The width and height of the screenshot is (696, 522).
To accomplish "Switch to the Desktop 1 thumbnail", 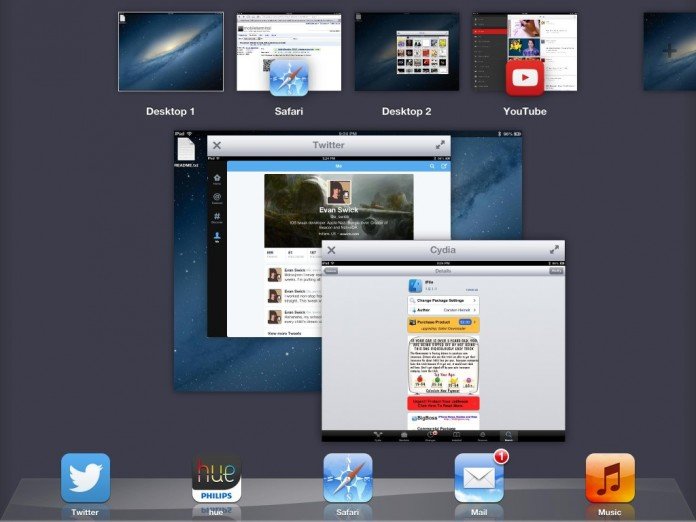I will (171, 51).
